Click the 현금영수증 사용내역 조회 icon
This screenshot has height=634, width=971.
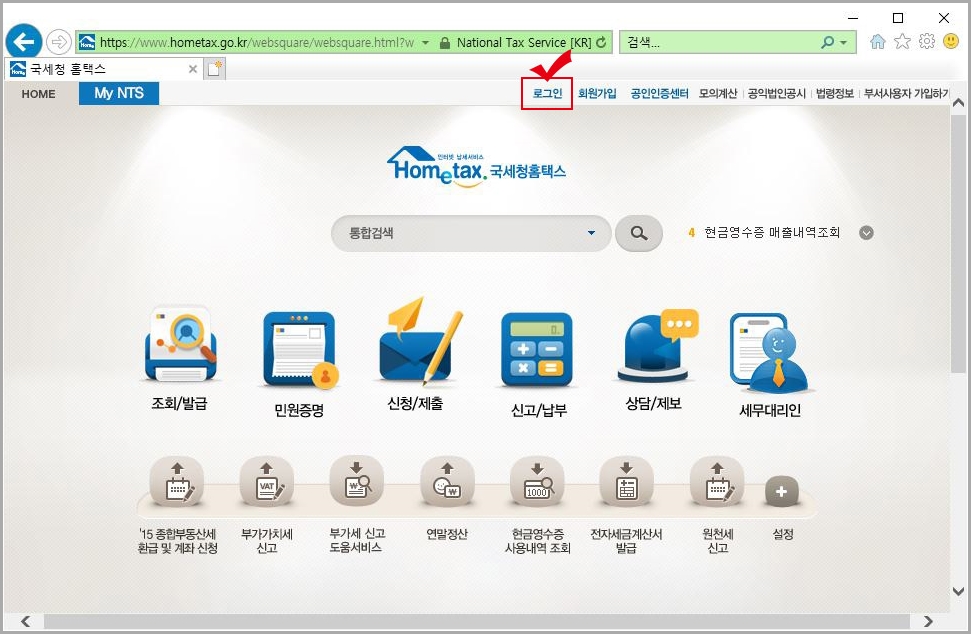(537, 482)
